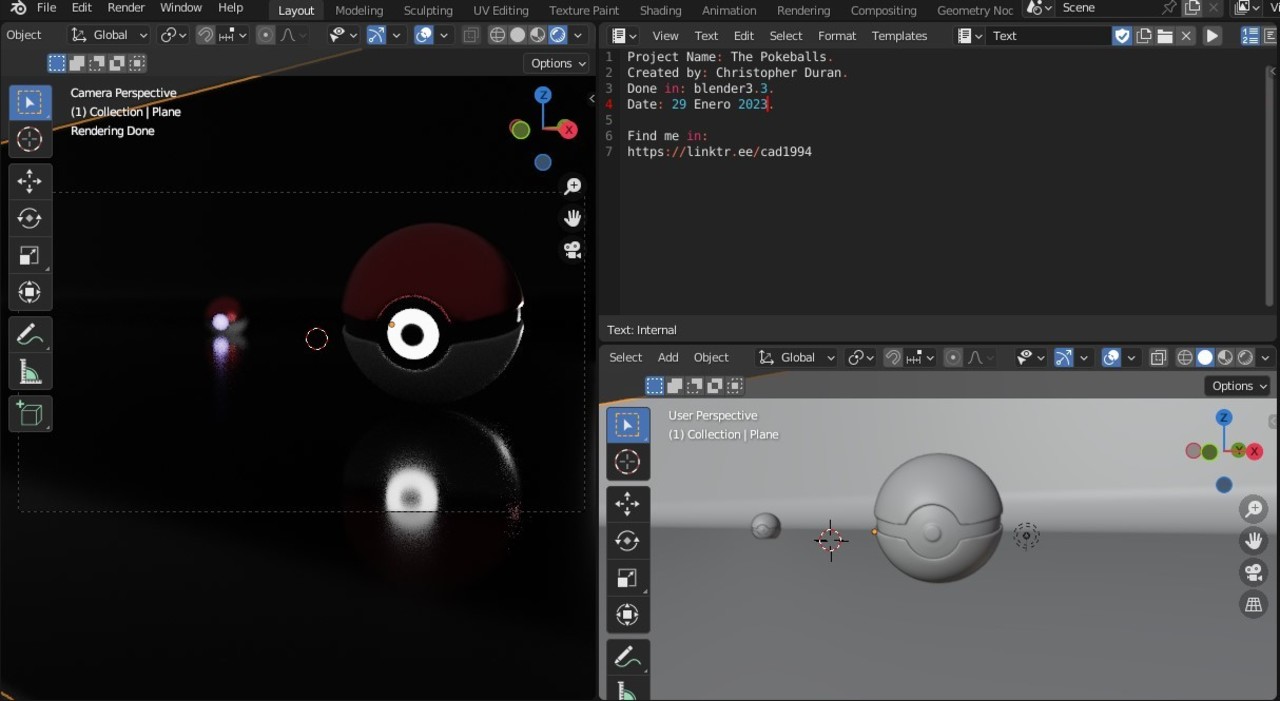Expand the Options dropdown in camera viewport
The width and height of the screenshot is (1280, 701).
tap(557, 63)
